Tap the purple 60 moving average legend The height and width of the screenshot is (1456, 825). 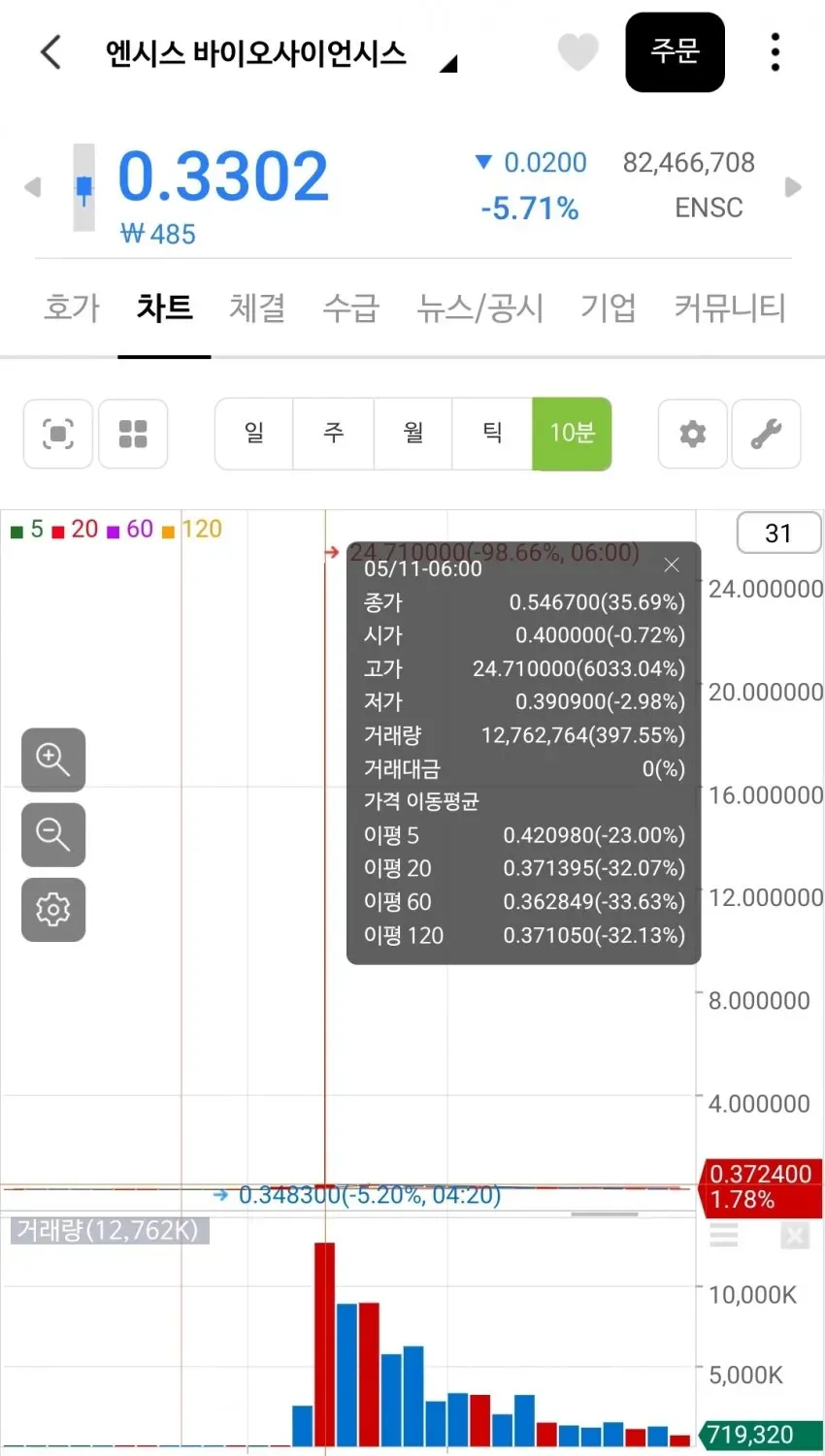pyautogui.click(x=130, y=530)
